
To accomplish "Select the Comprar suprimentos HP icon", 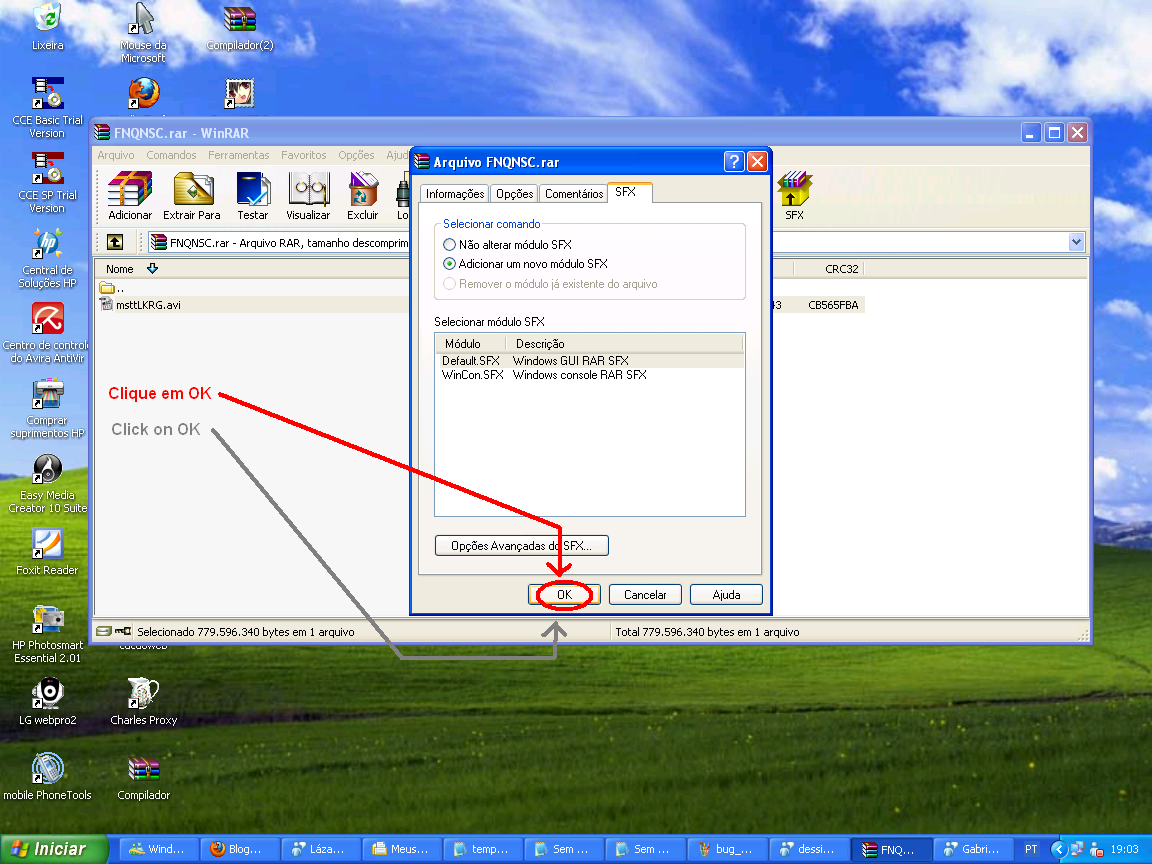I will [47, 408].
